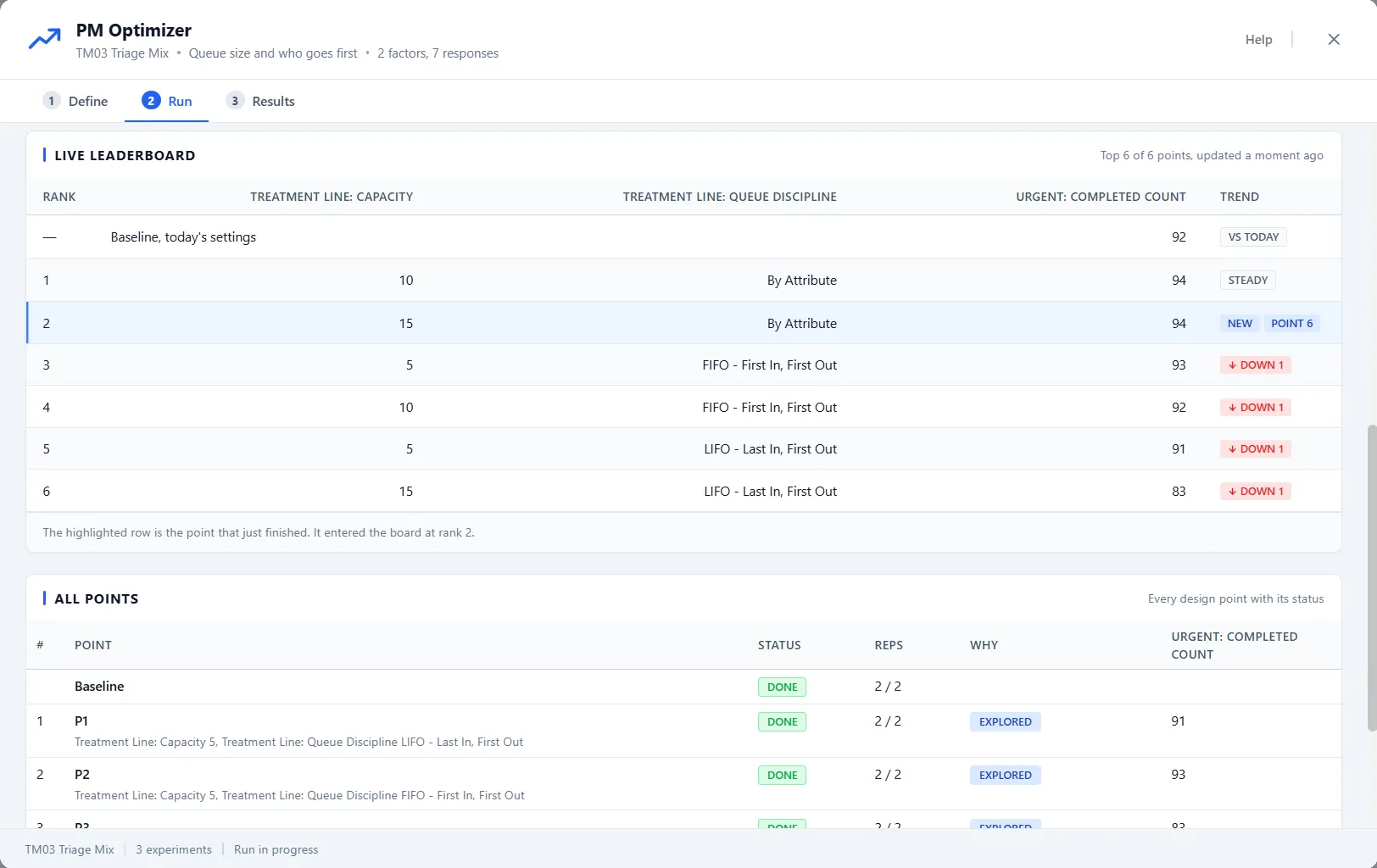Screen dimensions: 1377x868
Task: Click the highlighted row explanation footnote
Action: click(259, 533)
